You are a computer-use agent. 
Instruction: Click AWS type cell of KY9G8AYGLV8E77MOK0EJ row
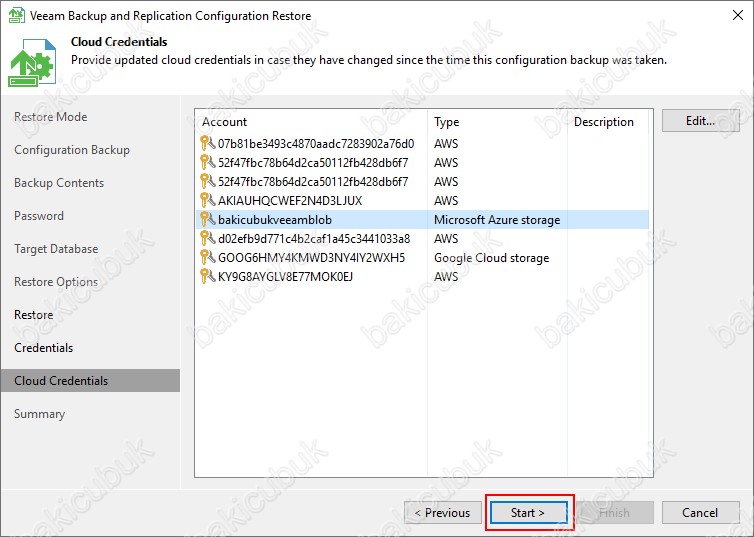(446, 277)
